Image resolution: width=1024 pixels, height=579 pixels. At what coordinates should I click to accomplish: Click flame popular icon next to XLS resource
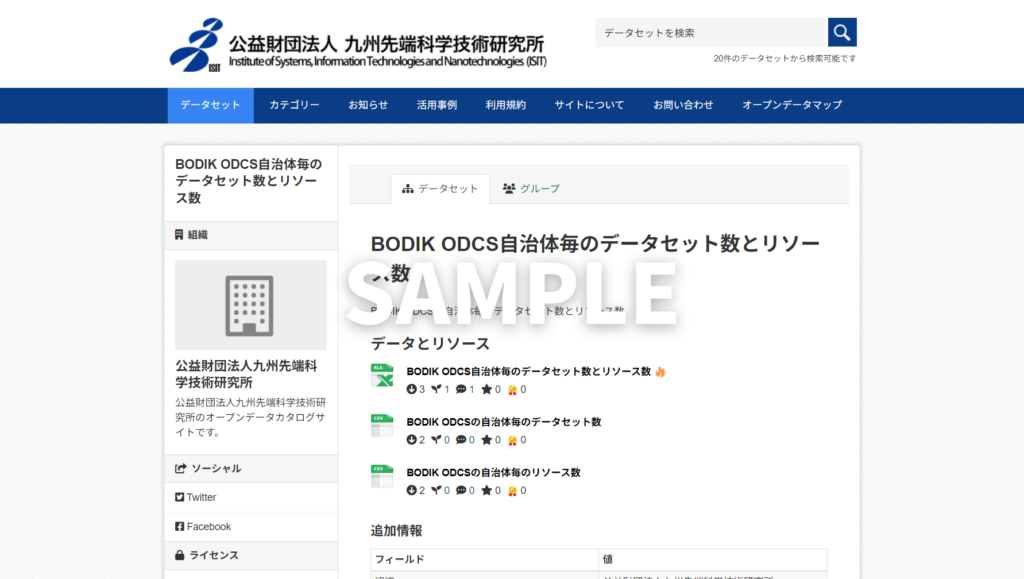[660, 371]
